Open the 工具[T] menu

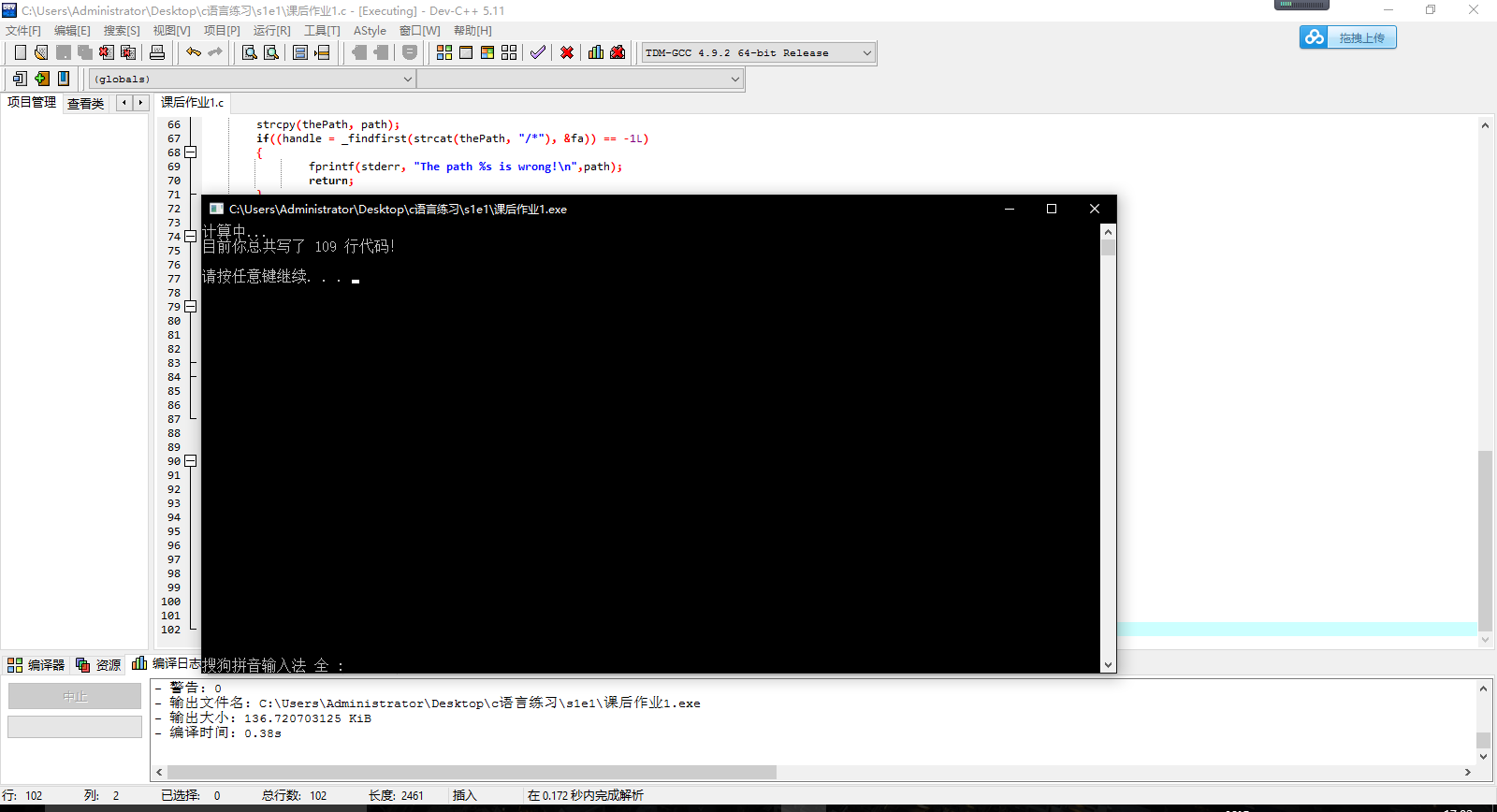(x=322, y=31)
